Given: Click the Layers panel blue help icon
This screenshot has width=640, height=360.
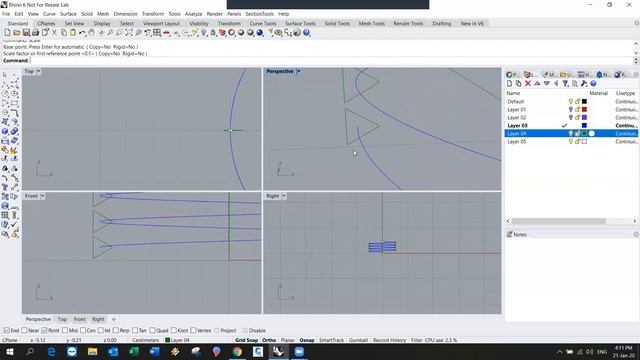Looking at the screenshot, I should click(x=593, y=83).
